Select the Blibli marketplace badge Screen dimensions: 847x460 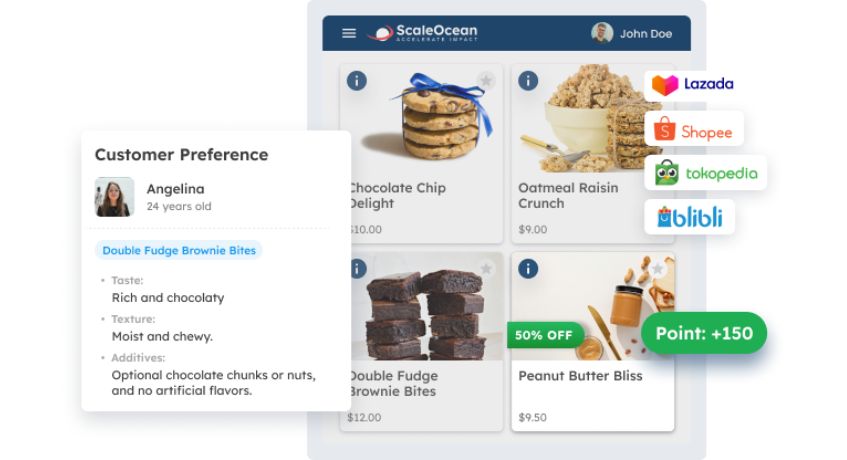690,216
